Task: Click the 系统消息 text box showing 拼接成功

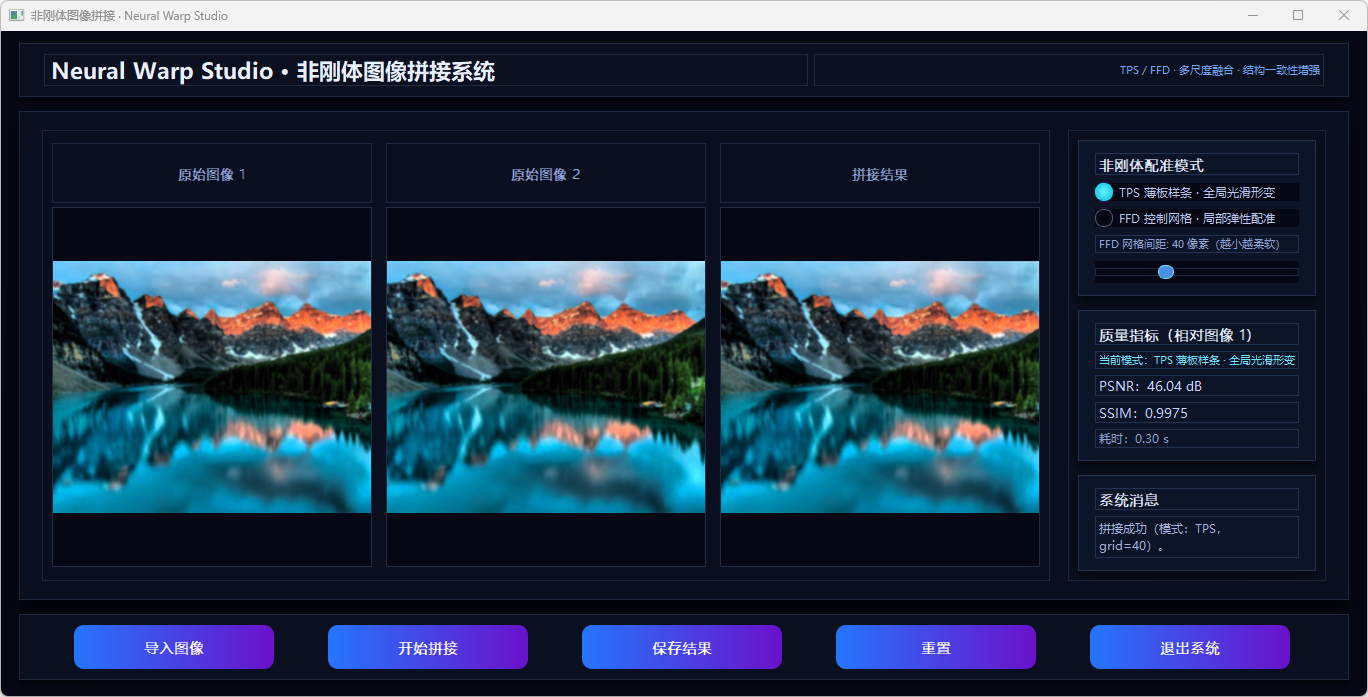Action: (x=1197, y=537)
